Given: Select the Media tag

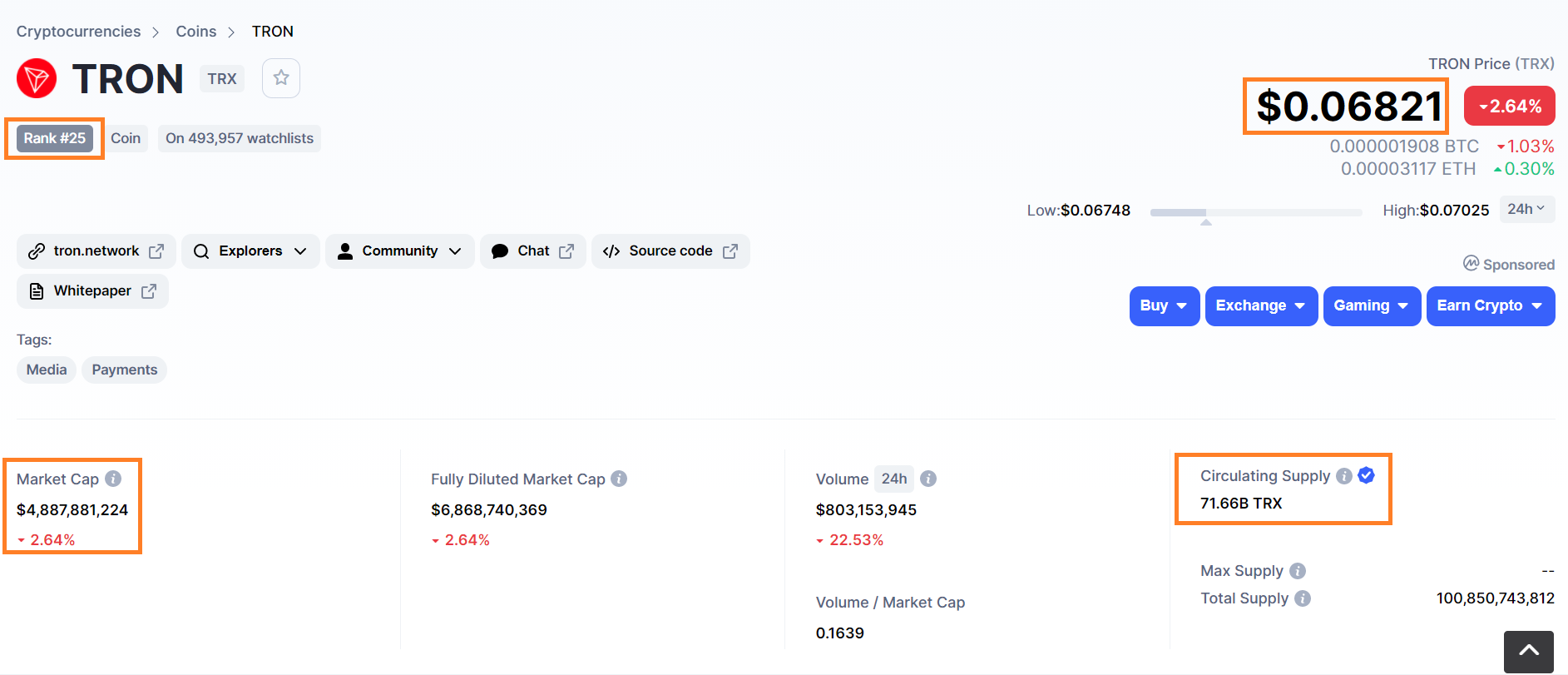Looking at the screenshot, I should point(47,370).
